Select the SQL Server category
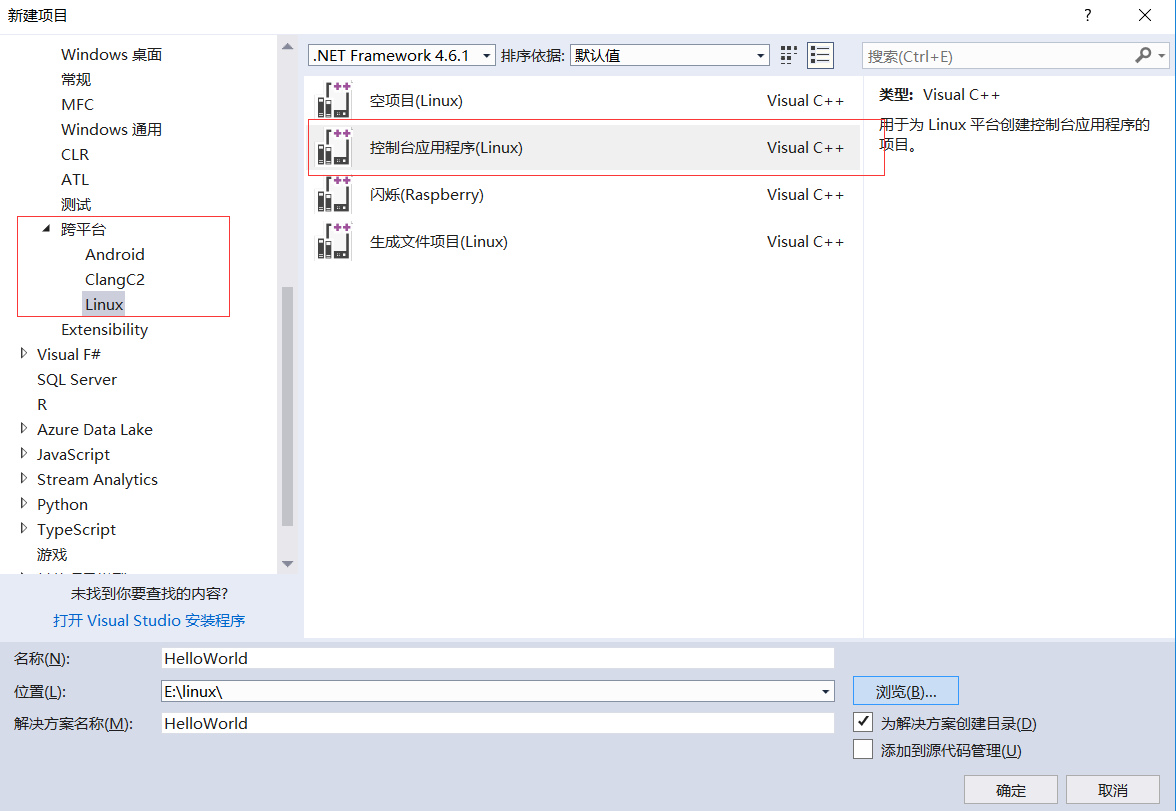Image resolution: width=1176 pixels, height=811 pixels. pyautogui.click(x=77, y=379)
